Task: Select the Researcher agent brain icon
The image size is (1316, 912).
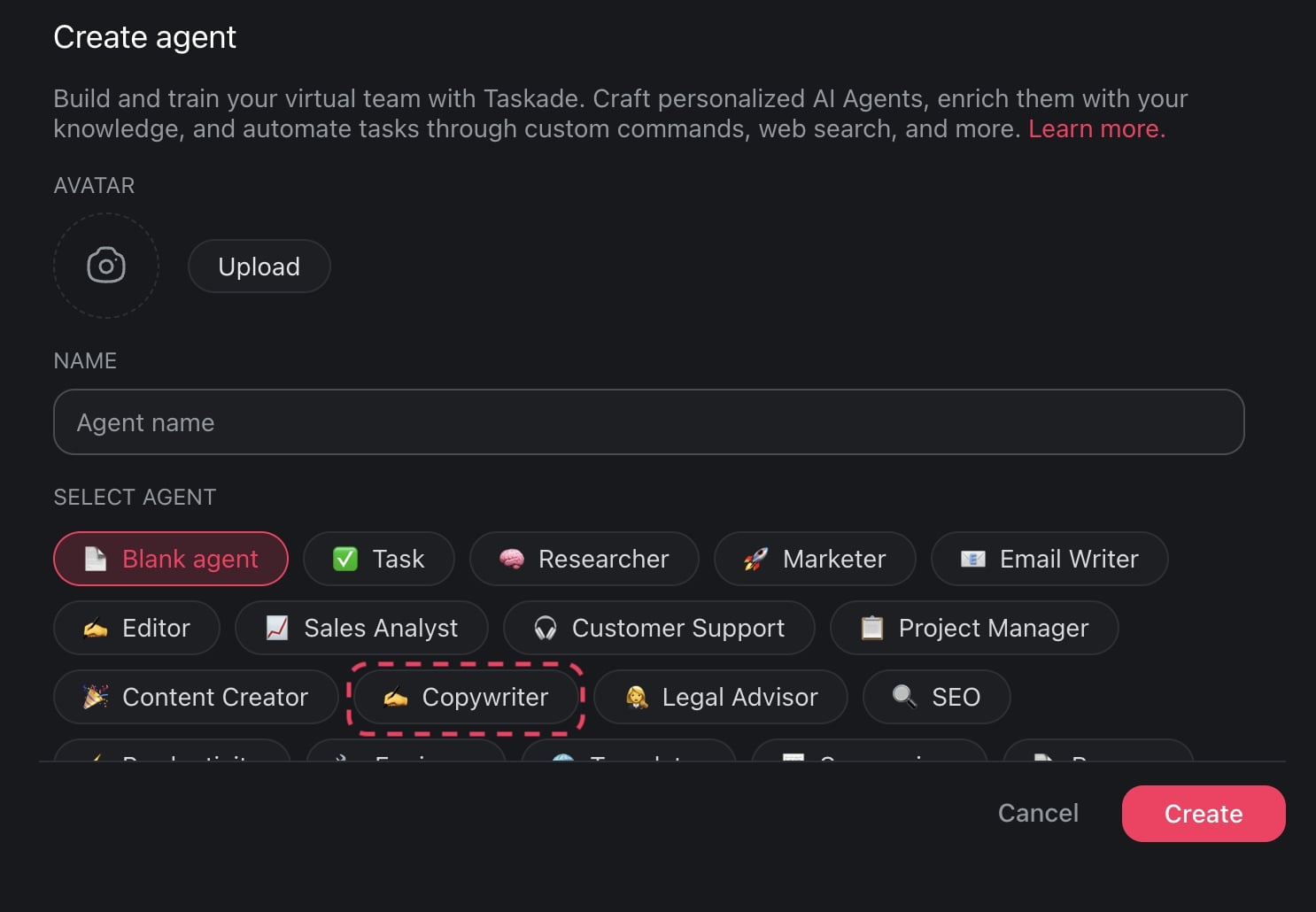Action: 512,559
